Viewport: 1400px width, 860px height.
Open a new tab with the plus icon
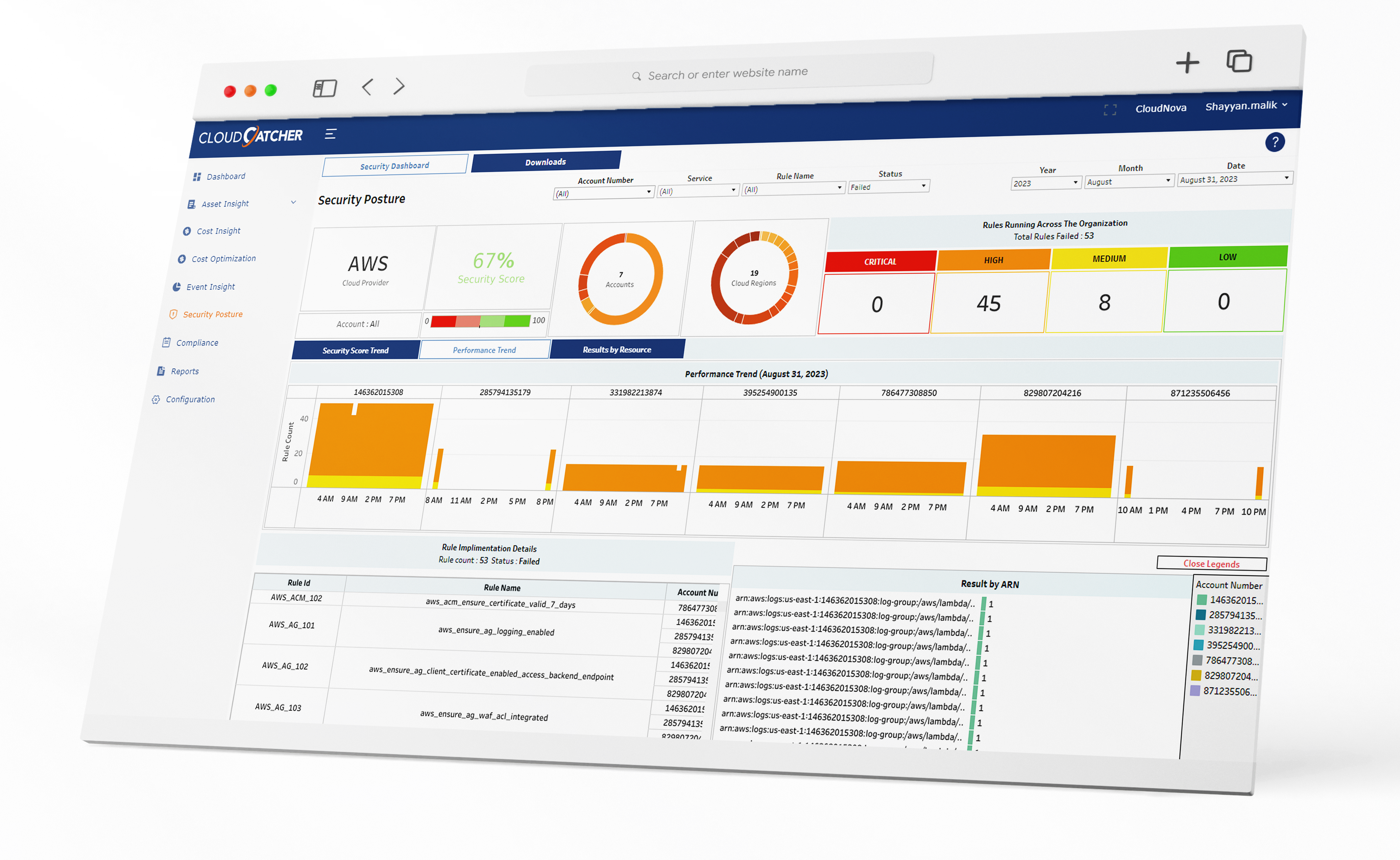point(1187,63)
